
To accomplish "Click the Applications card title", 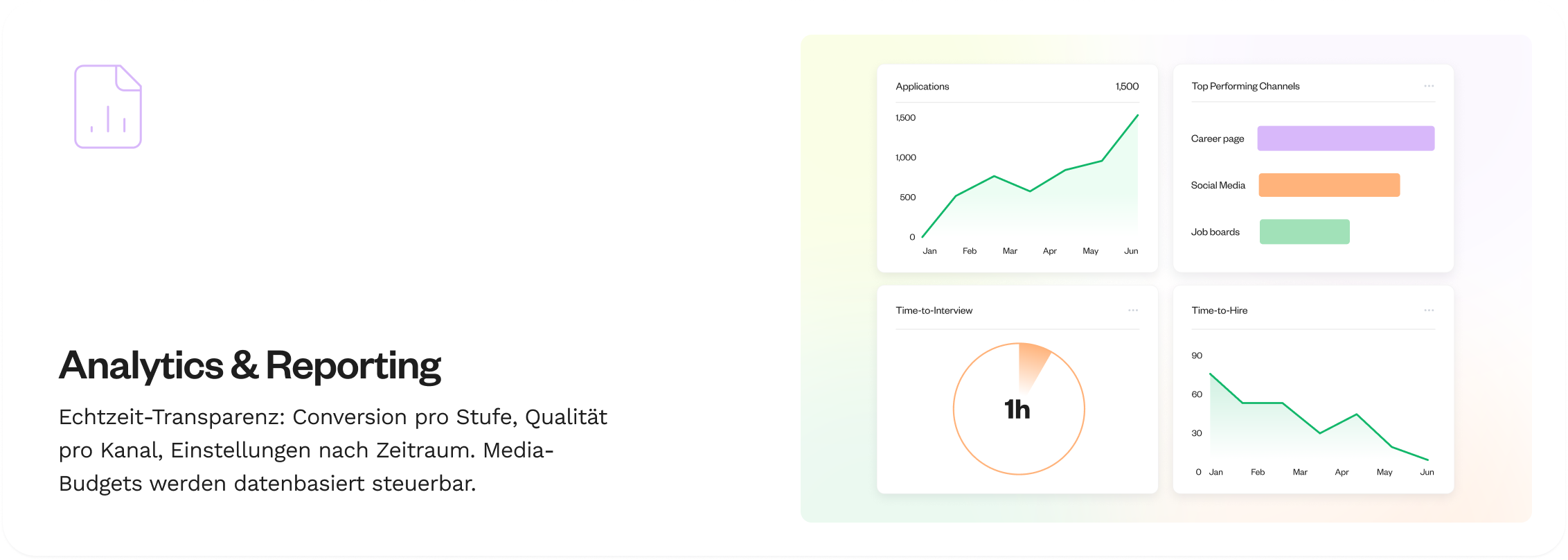I will tap(923, 87).
